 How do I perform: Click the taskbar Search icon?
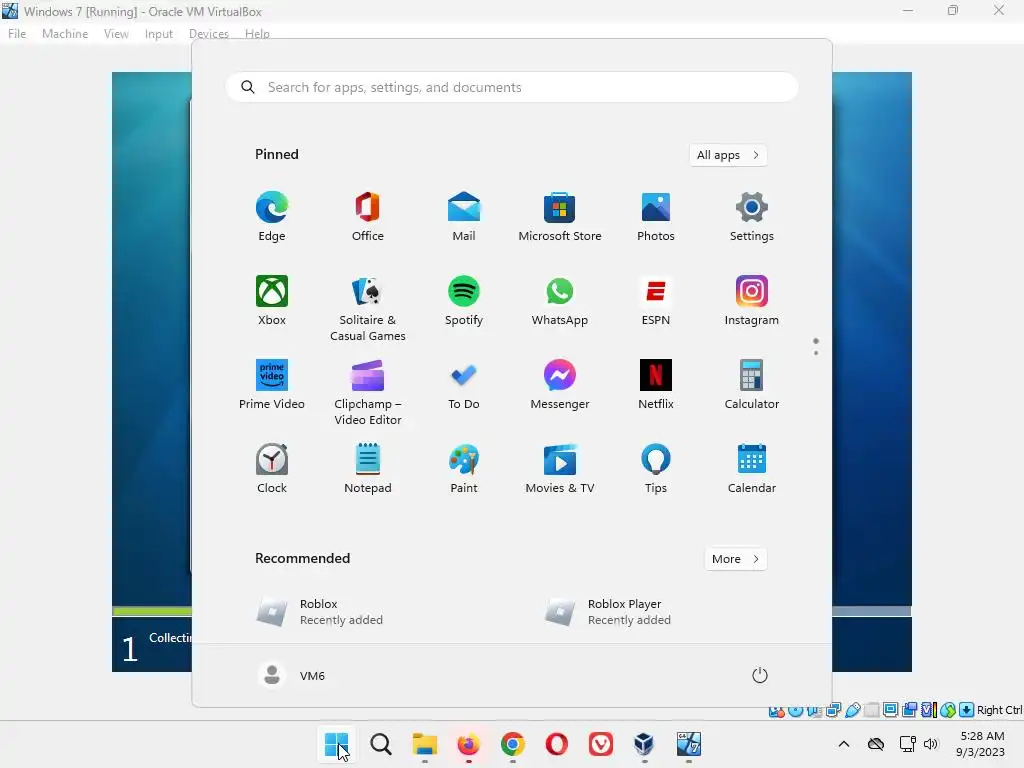coord(381,744)
